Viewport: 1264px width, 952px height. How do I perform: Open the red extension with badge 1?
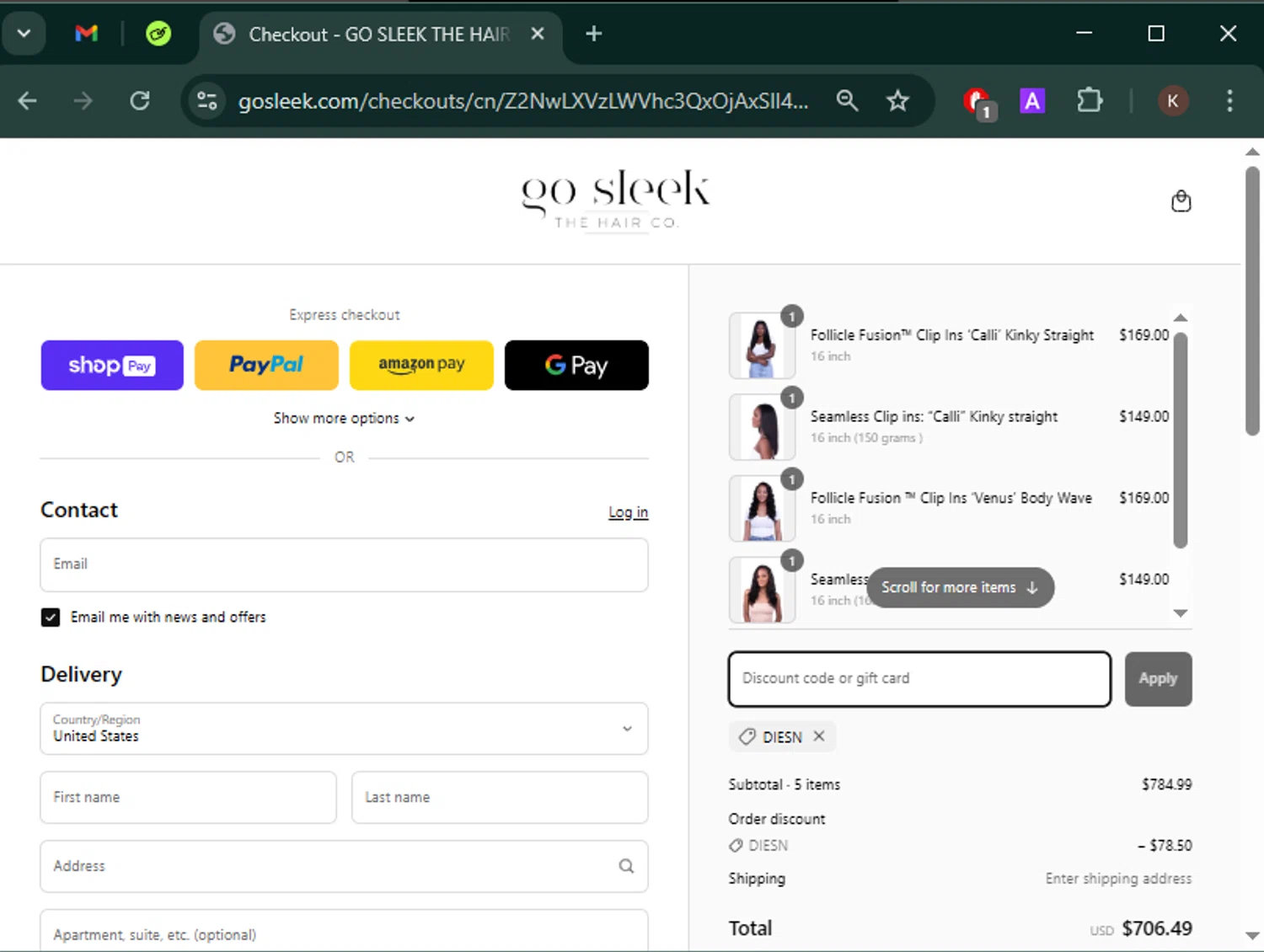[x=979, y=103]
